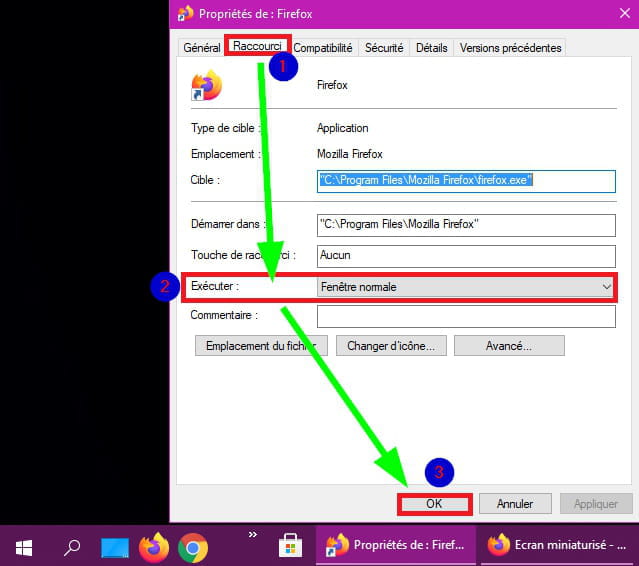The height and width of the screenshot is (566, 639).
Task: Show hidden taskbar toolbar items chevron
Action: pos(253,534)
